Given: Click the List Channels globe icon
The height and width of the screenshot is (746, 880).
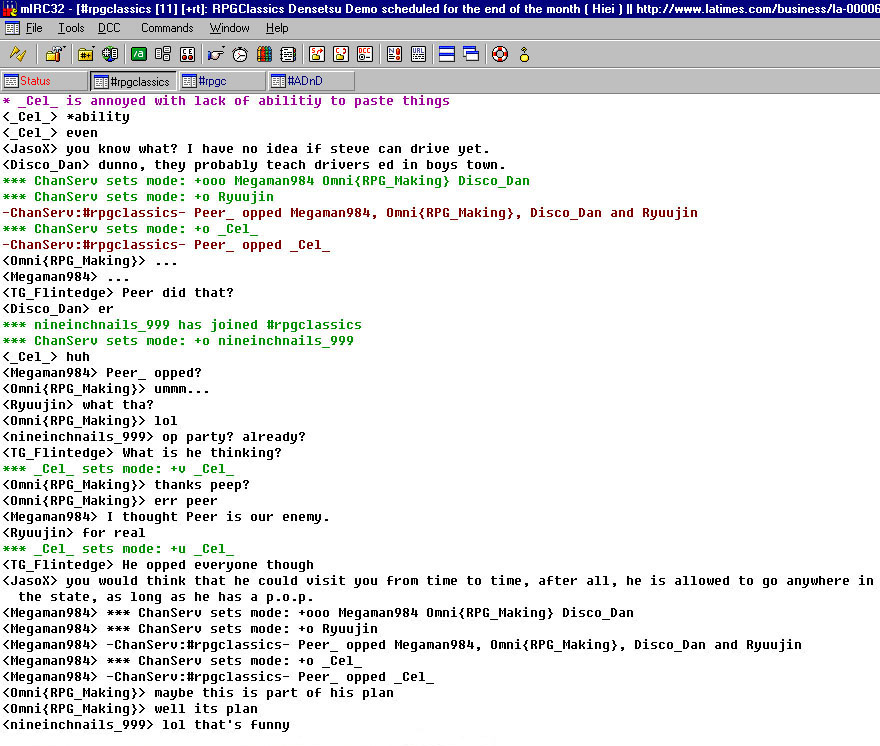Looking at the screenshot, I should [110, 54].
